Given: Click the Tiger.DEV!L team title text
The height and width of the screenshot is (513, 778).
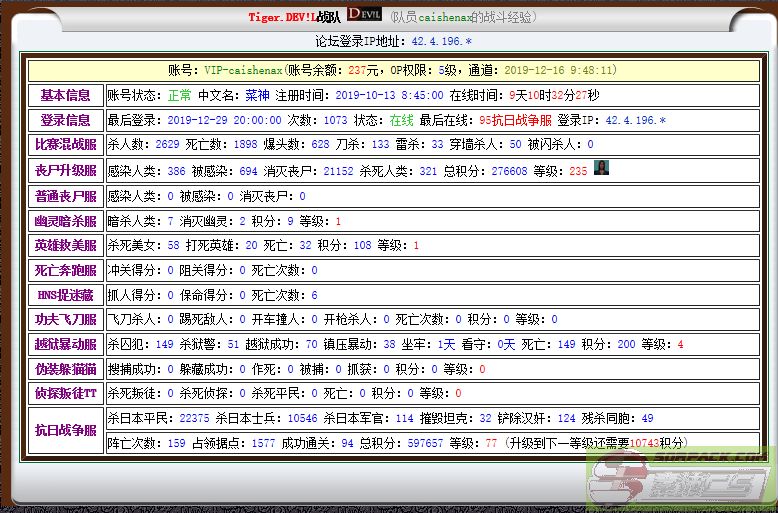Looking at the screenshot, I should click(x=294, y=17).
